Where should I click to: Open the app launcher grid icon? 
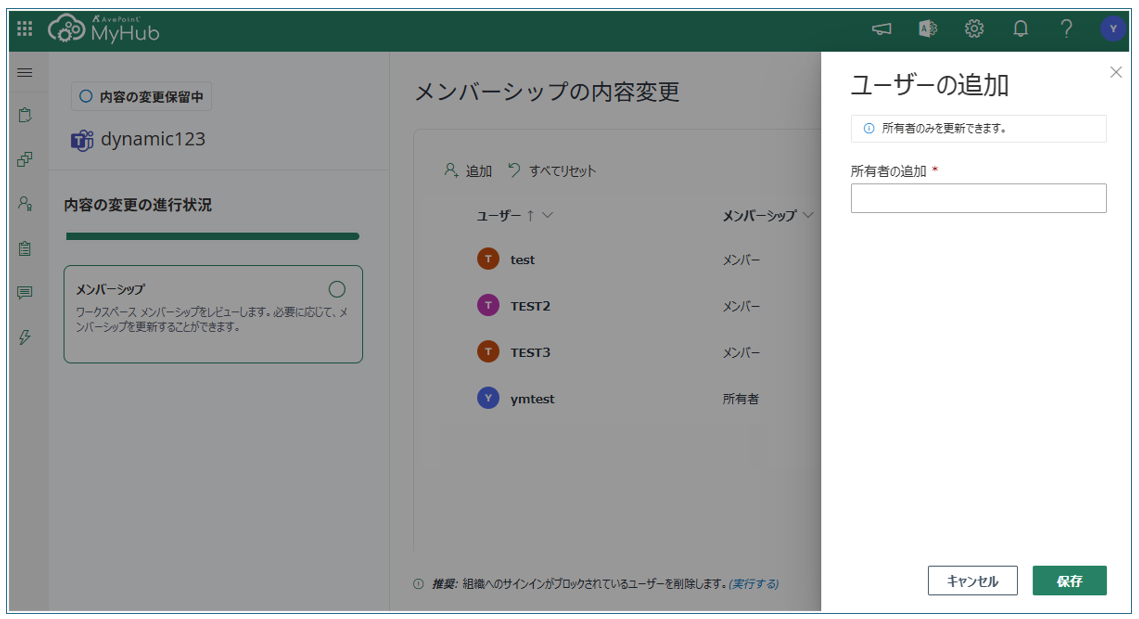[x=25, y=28]
